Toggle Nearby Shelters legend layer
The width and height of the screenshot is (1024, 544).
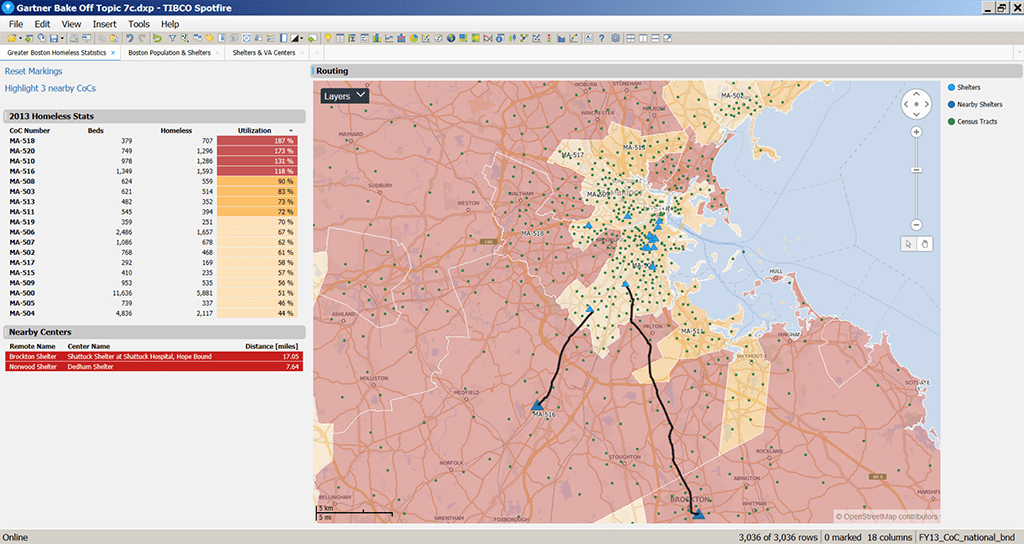click(x=974, y=104)
